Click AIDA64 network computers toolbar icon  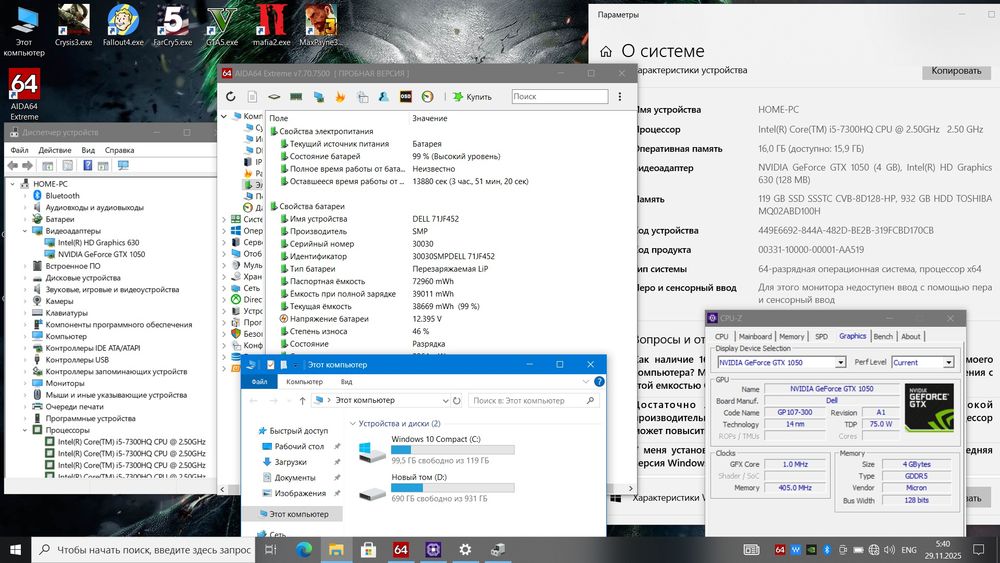point(318,97)
